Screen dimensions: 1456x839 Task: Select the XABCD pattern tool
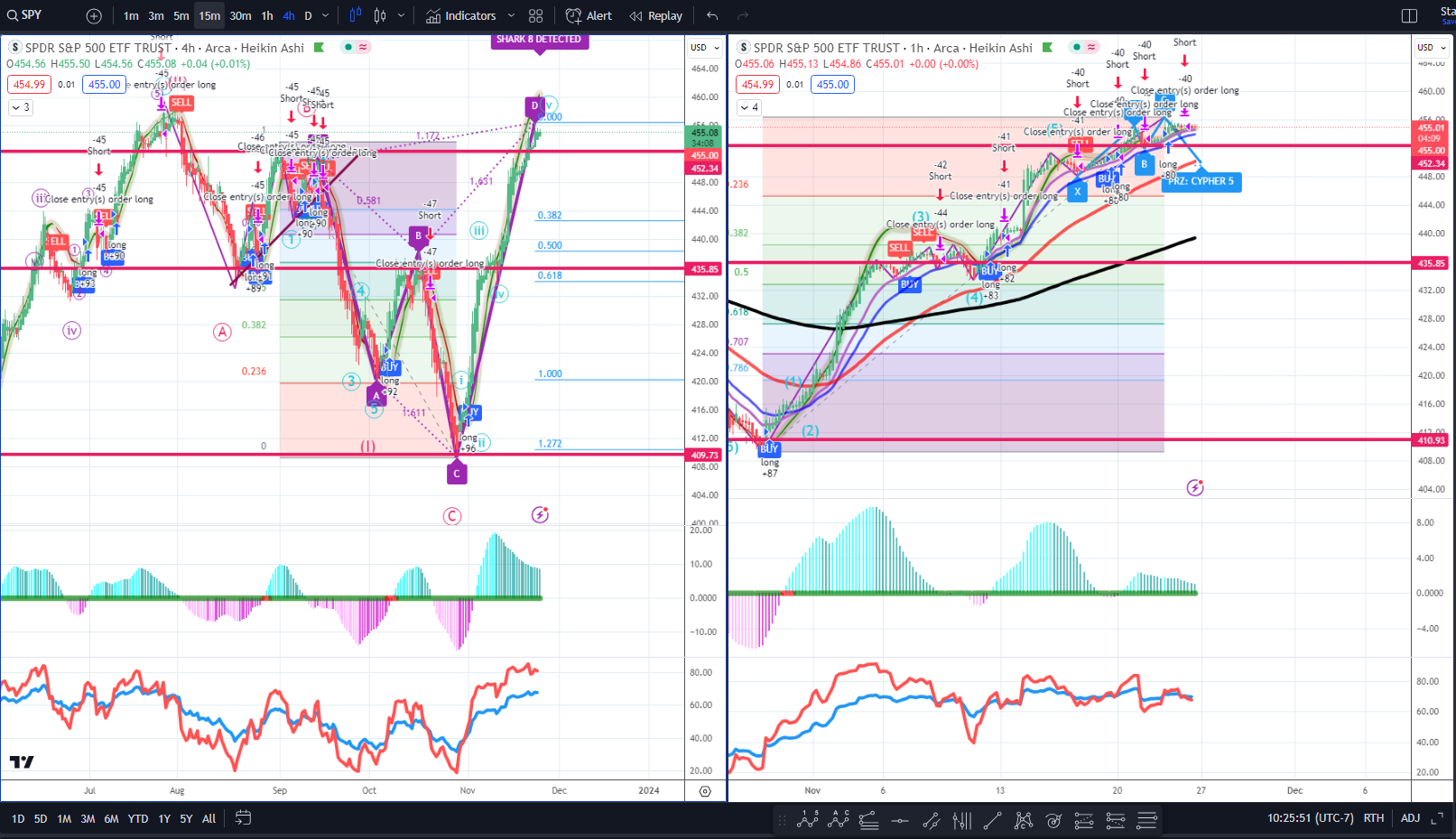pos(1023,820)
